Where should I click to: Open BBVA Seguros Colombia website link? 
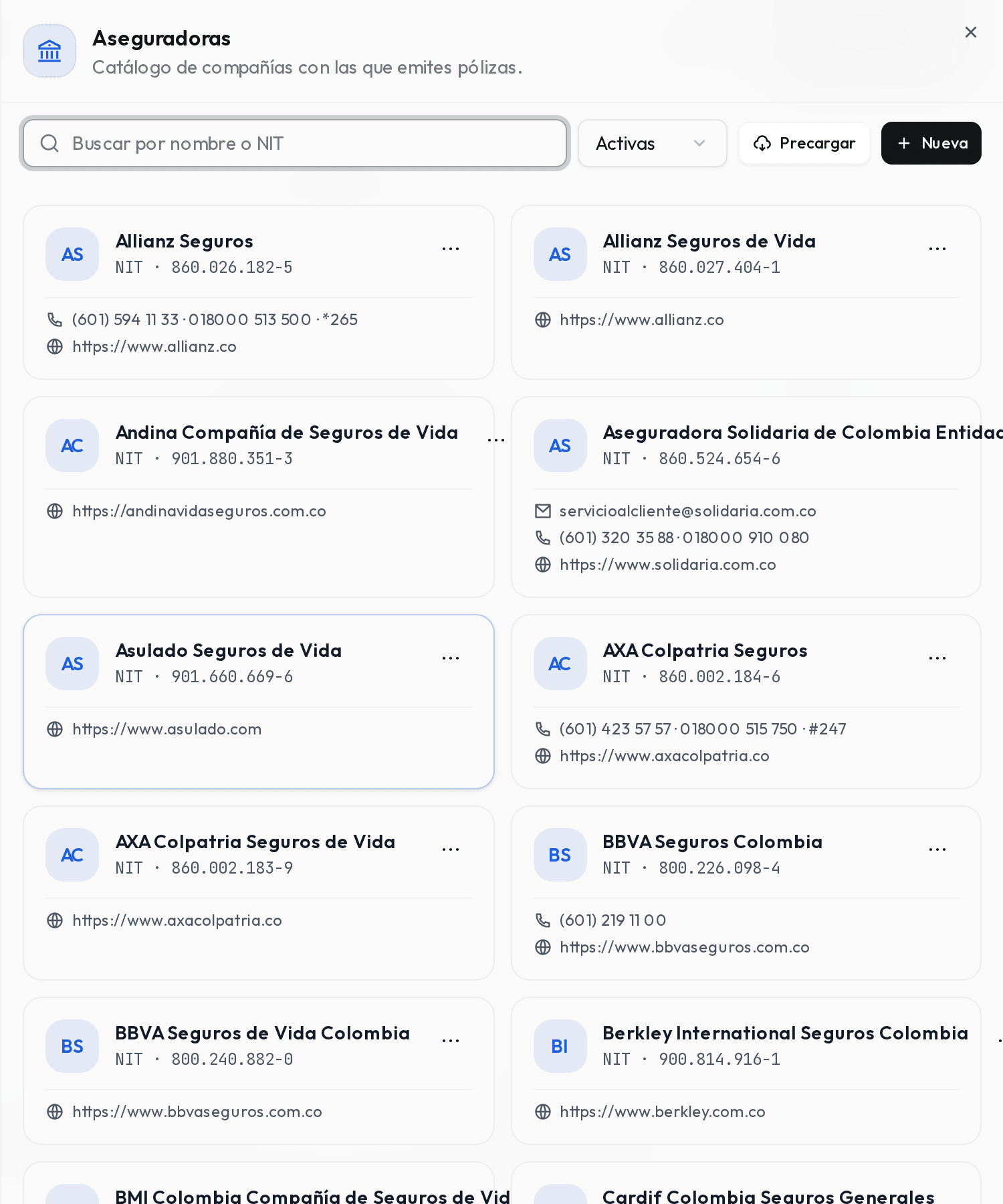(x=685, y=947)
